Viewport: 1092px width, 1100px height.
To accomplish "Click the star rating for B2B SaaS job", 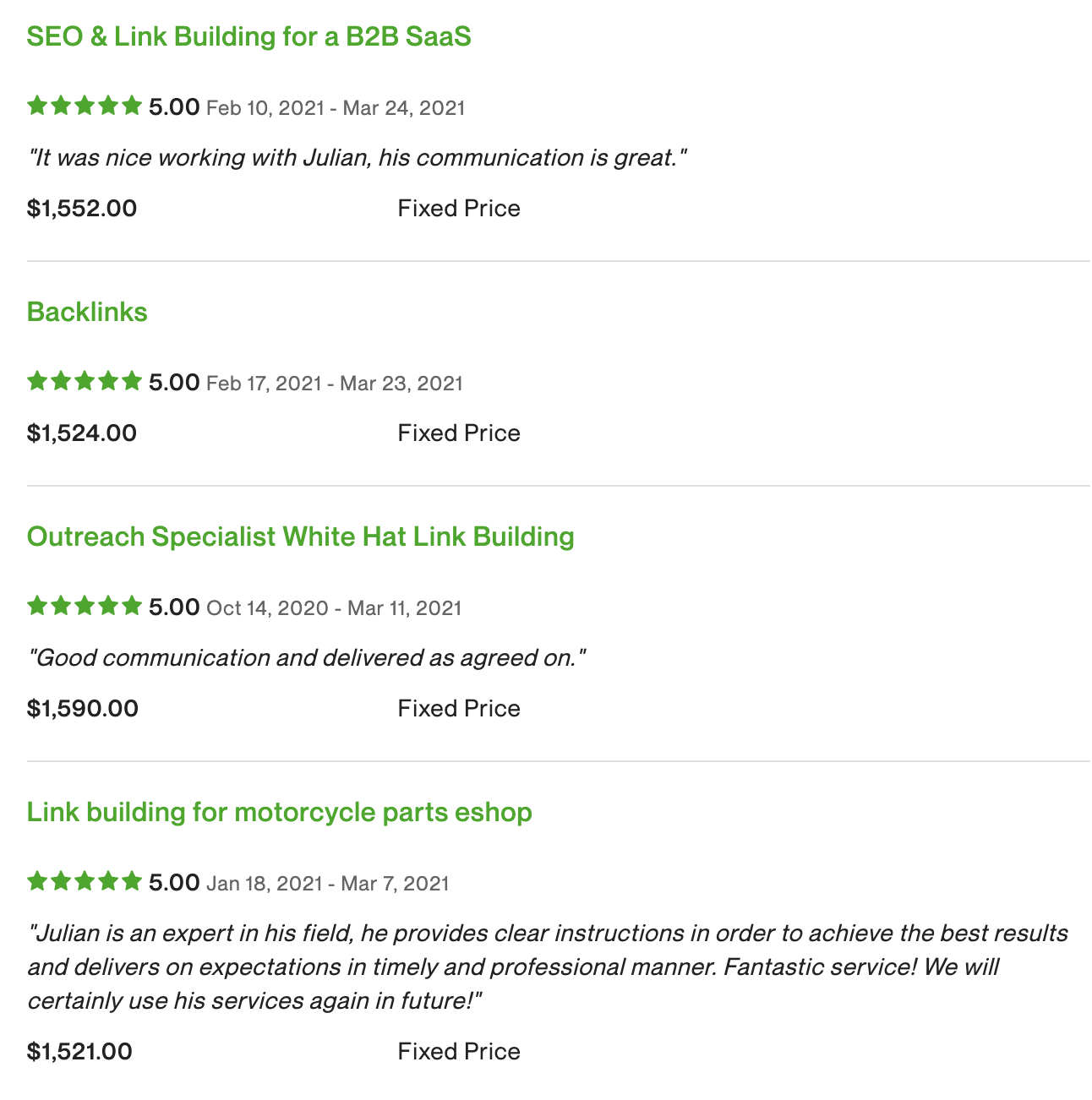I will click(x=85, y=106).
